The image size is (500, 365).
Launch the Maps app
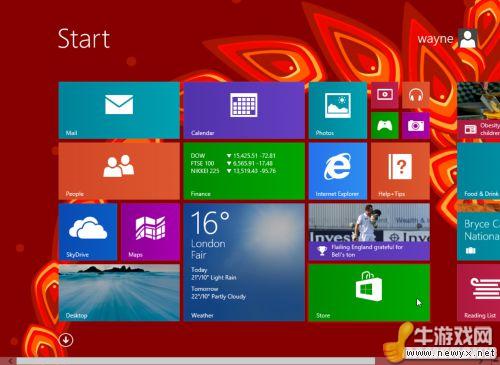point(151,232)
